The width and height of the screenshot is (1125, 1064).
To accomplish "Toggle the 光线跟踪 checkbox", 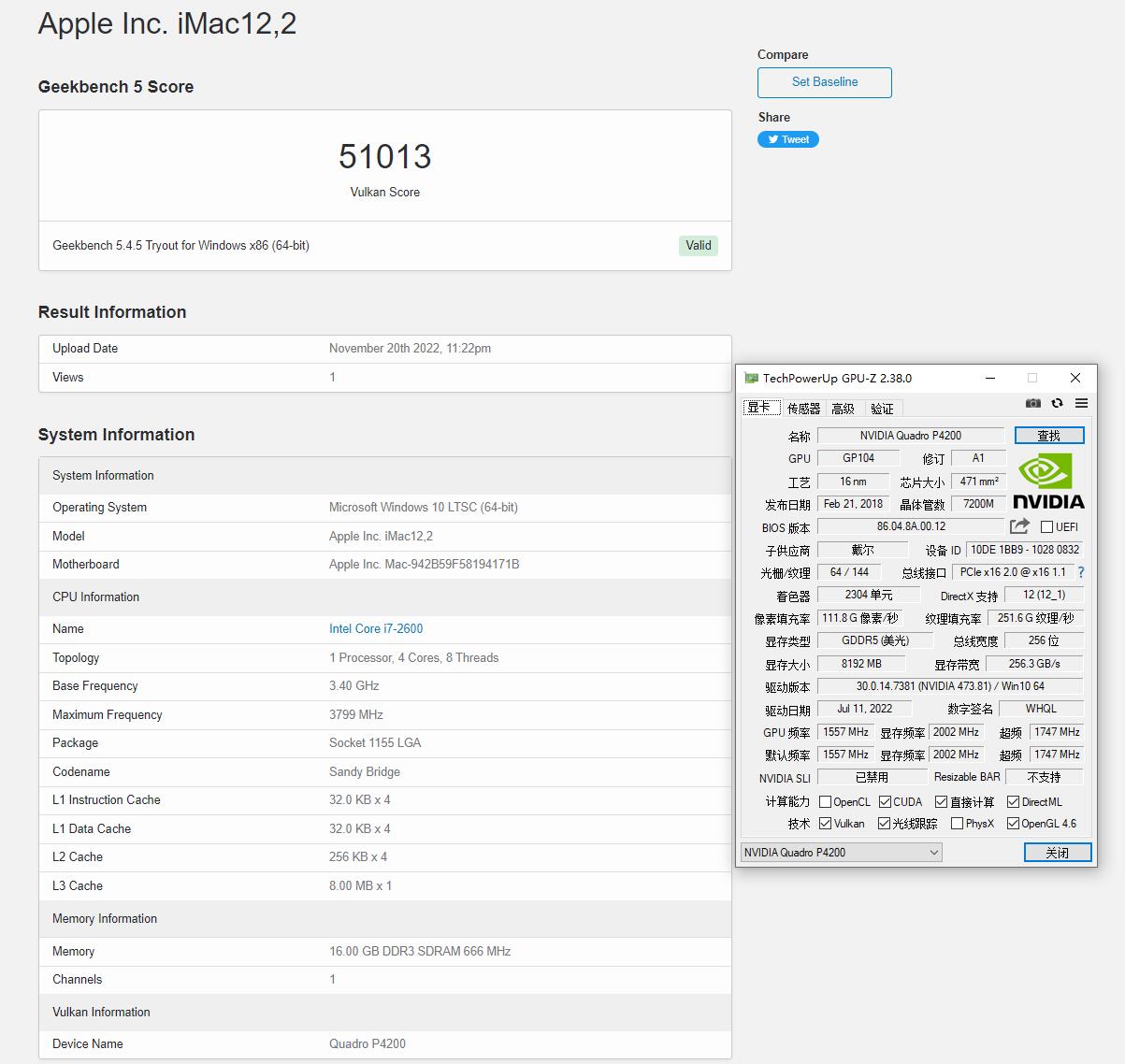I will click(884, 824).
